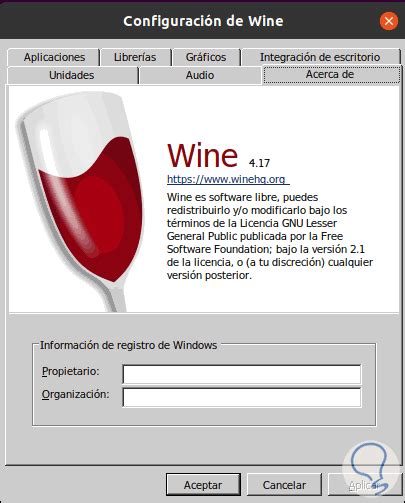Image resolution: width=405 pixels, height=503 pixels.
Task: Select the Acerca de tab
Action: 330,74
